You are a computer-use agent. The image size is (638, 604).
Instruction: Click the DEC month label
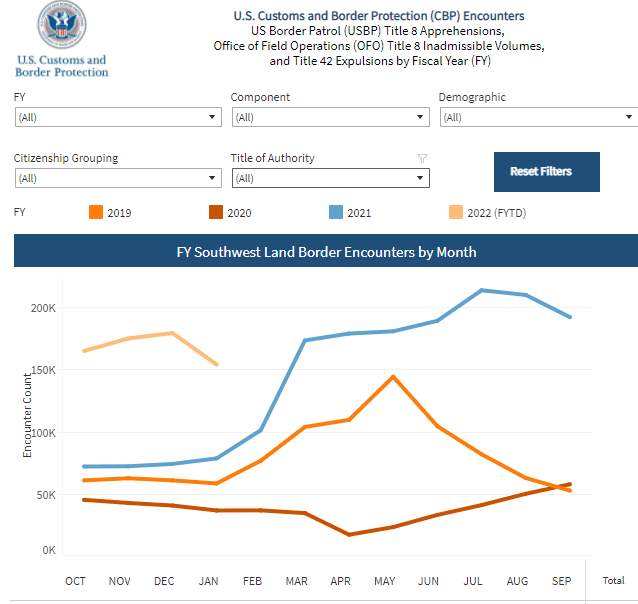click(164, 581)
